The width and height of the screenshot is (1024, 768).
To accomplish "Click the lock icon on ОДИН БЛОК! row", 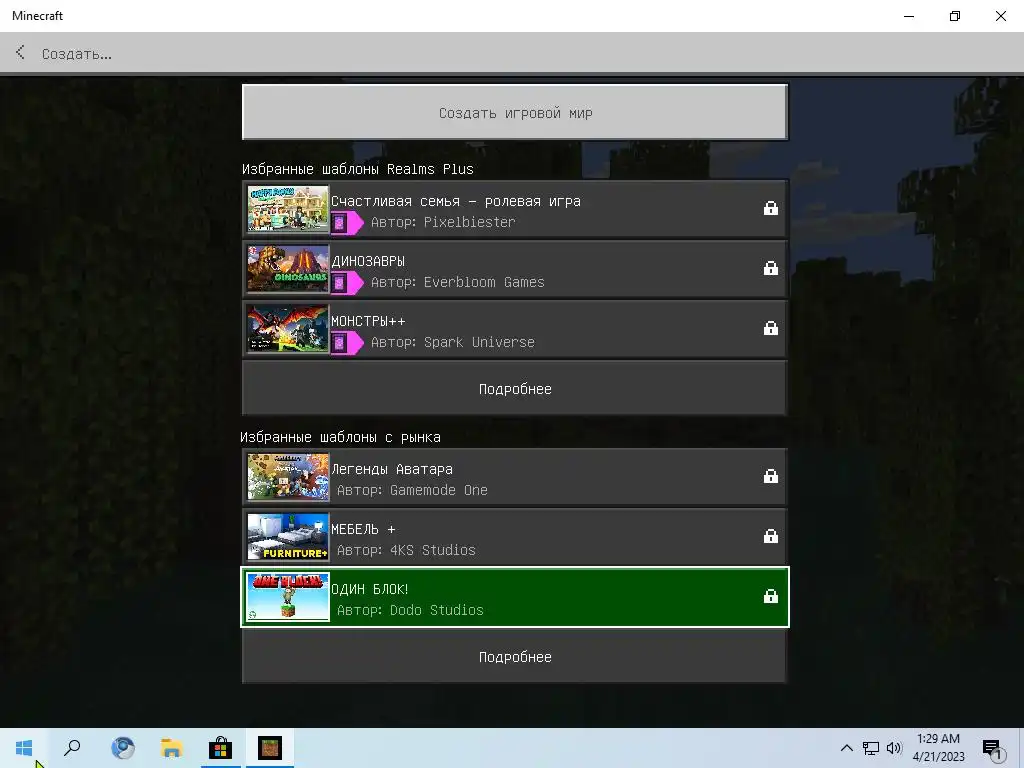I will point(771,596).
